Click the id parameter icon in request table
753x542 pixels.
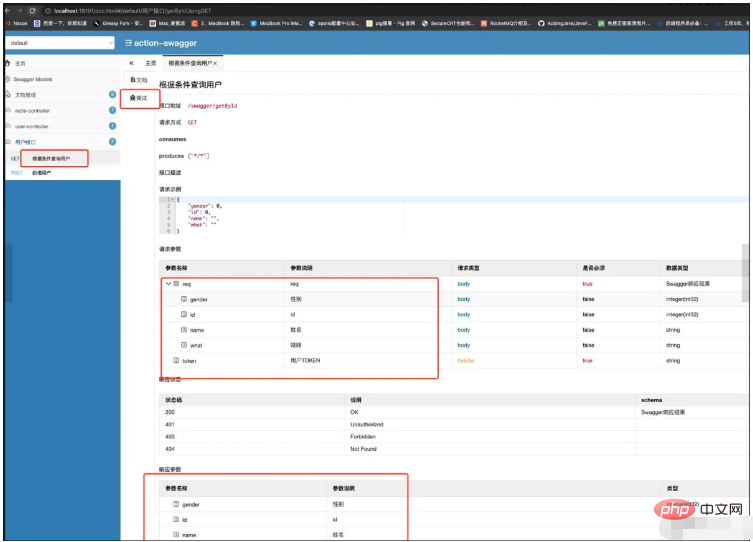click(184, 314)
